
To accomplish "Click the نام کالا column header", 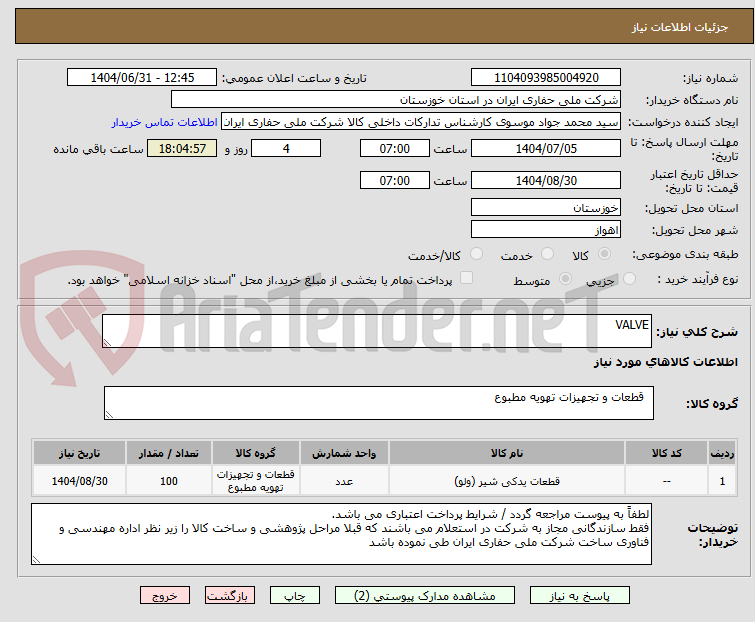I will click(x=507, y=454).
